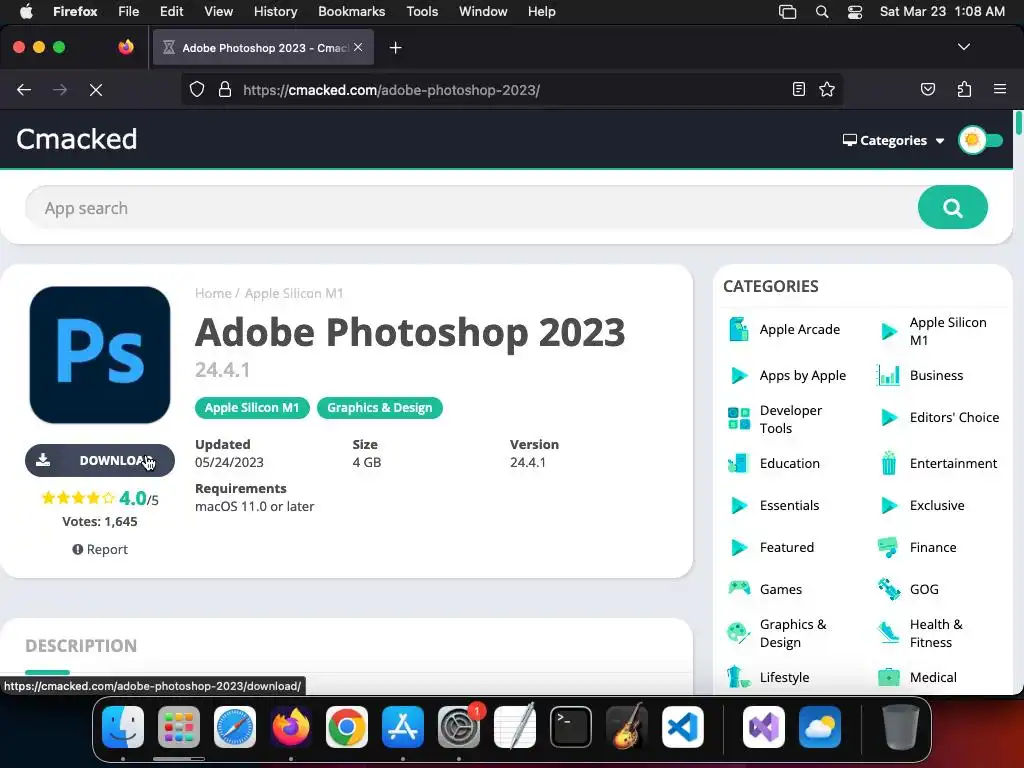The width and height of the screenshot is (1024, 768).
Task: Click the Entertainment popcorn icon
Action: coord(888,463)
